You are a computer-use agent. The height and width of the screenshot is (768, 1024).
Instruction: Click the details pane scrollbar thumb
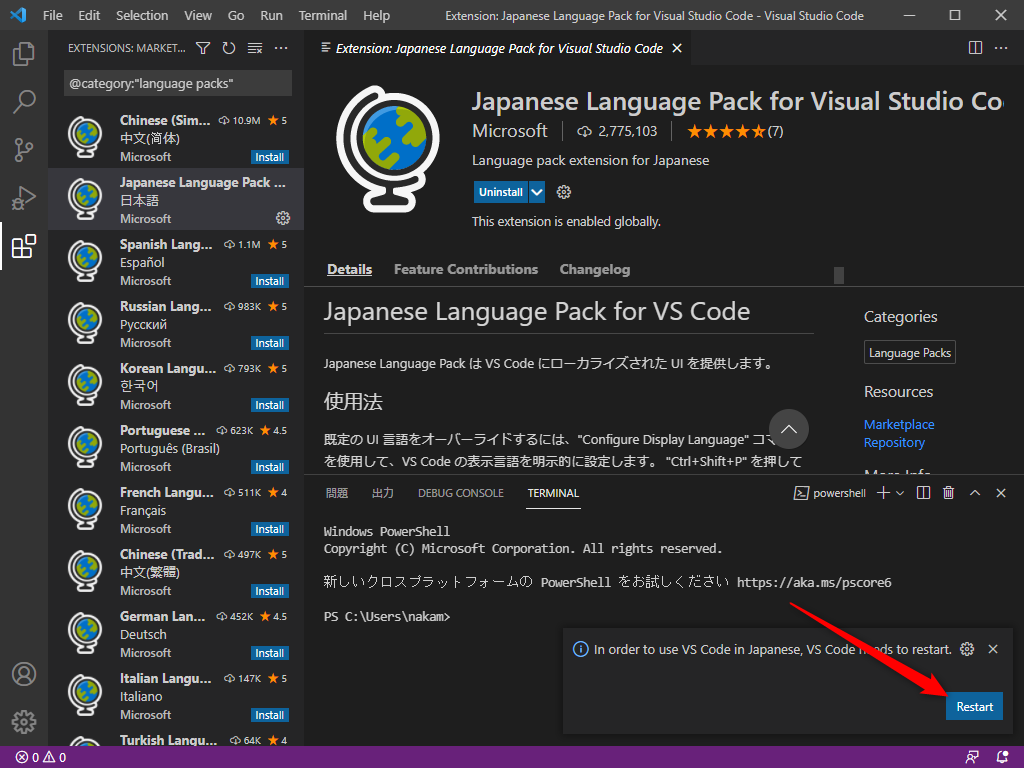click(x=839, y=275)
